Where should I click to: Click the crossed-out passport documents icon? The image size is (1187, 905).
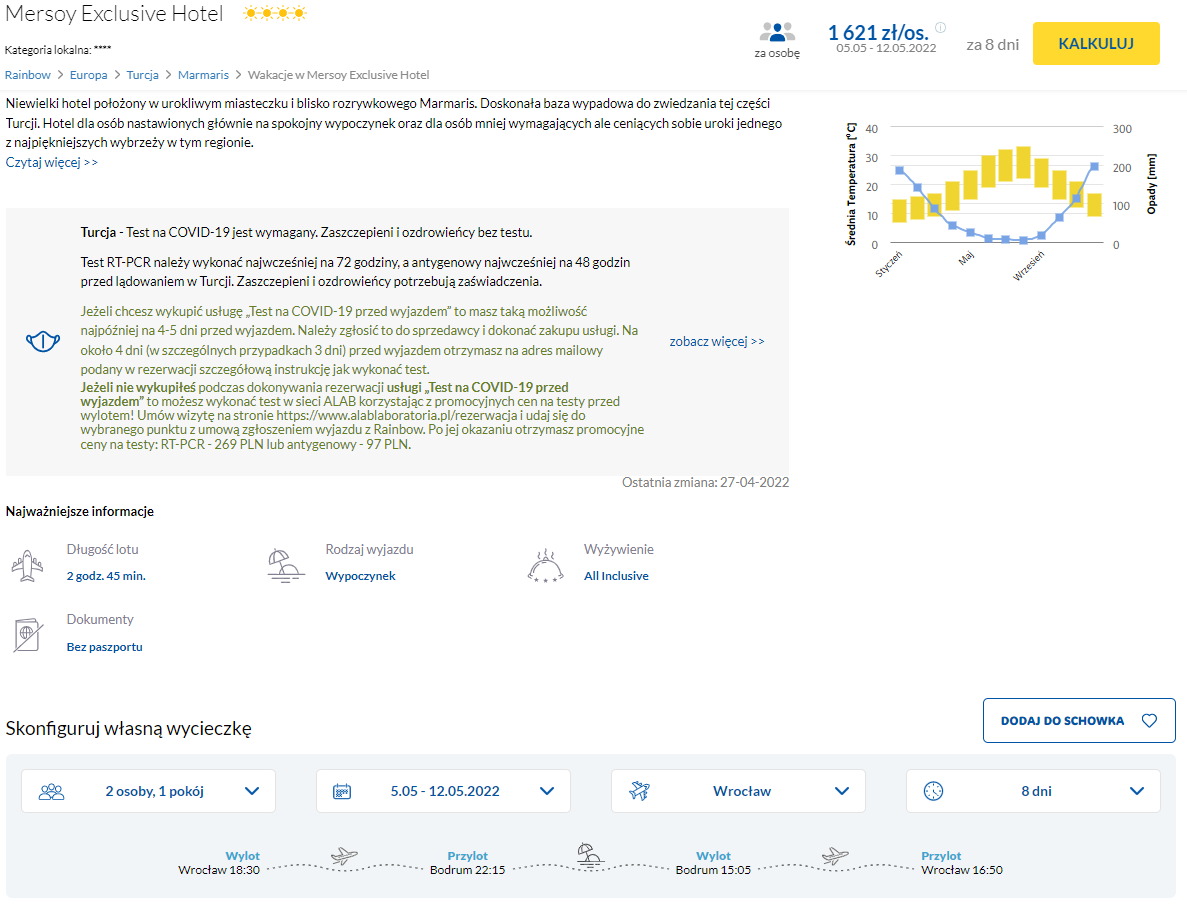(27, 634)
